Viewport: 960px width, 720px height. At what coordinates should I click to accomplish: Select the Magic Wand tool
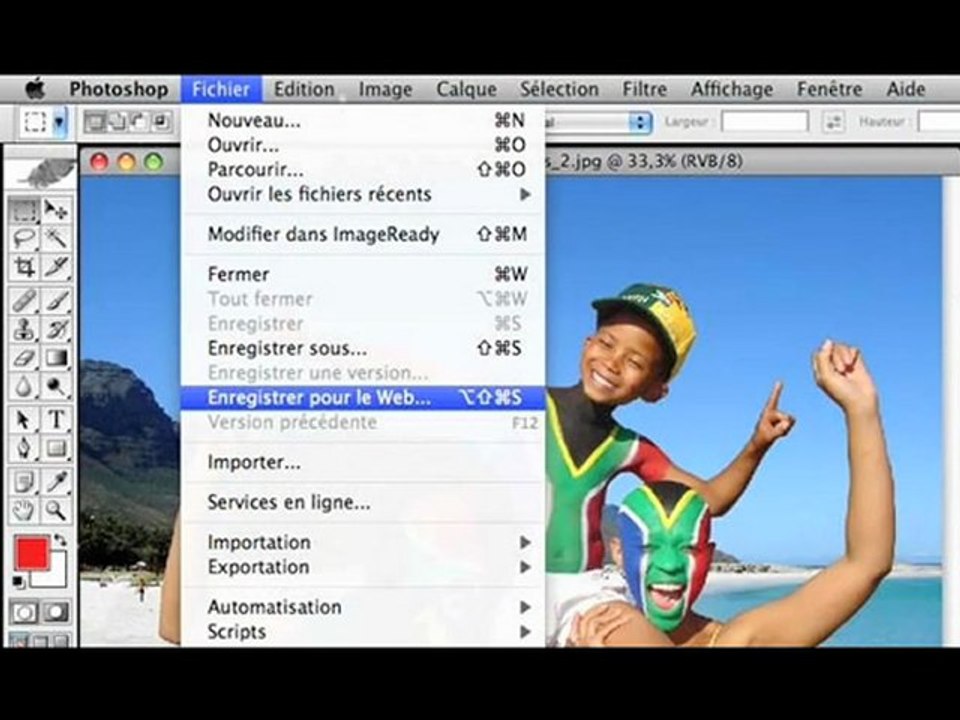point(56,238)
